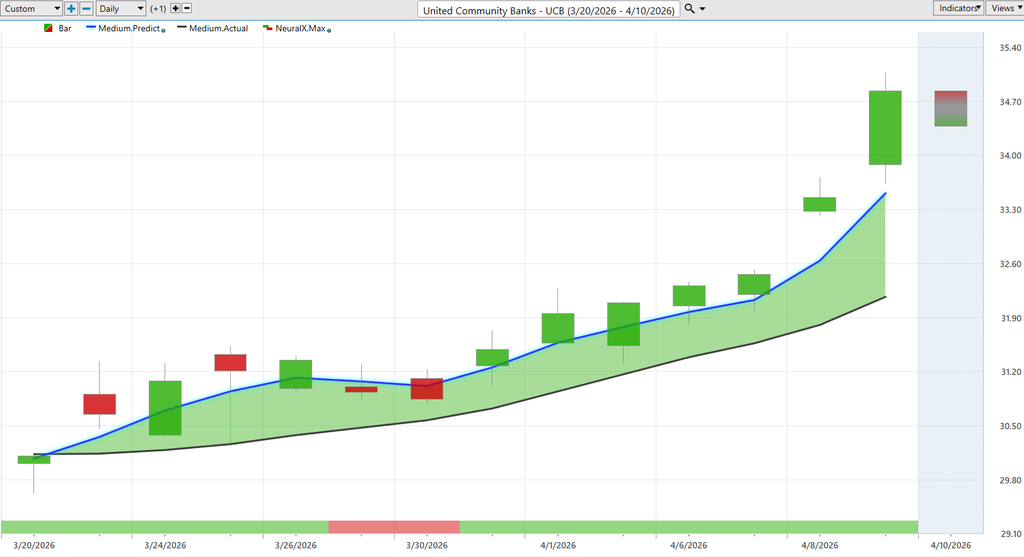1024x557 pixels.
Task: Click the black minus forecast decrement button
Action: click(x=187, y=8)
